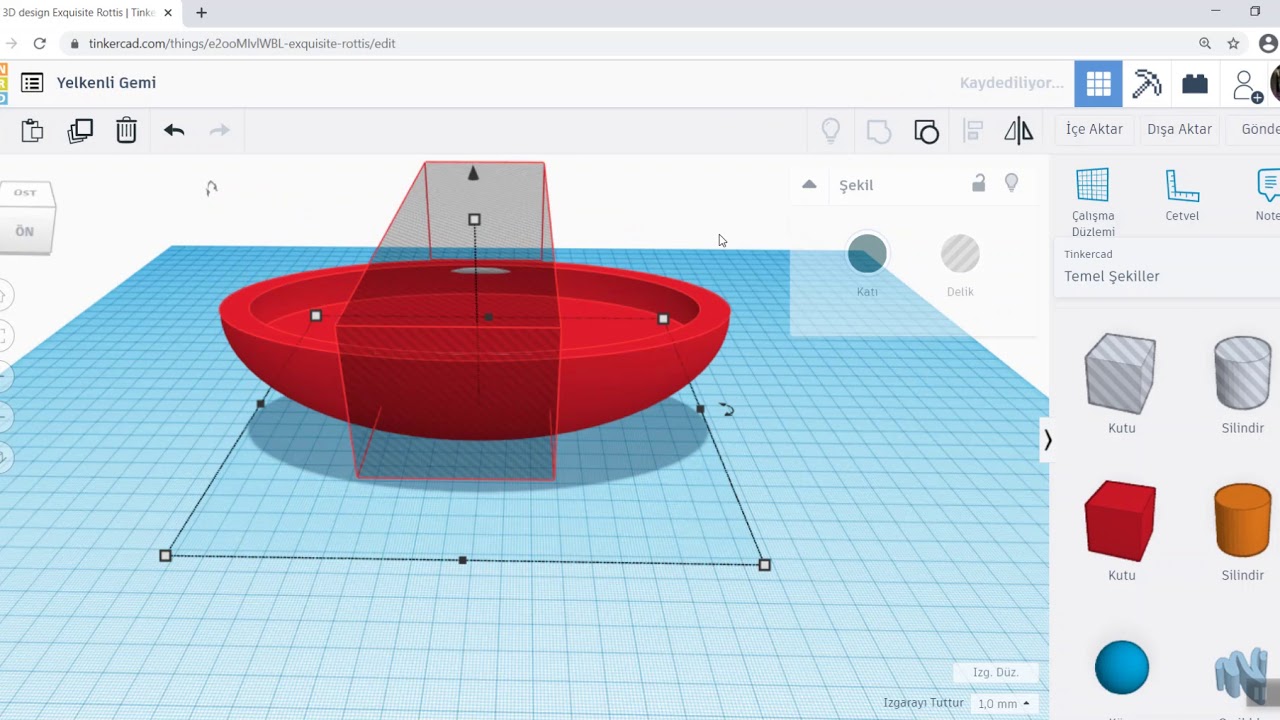Click the Mirror flip icon
The image size is (1280, 720).
point(1018,130)
